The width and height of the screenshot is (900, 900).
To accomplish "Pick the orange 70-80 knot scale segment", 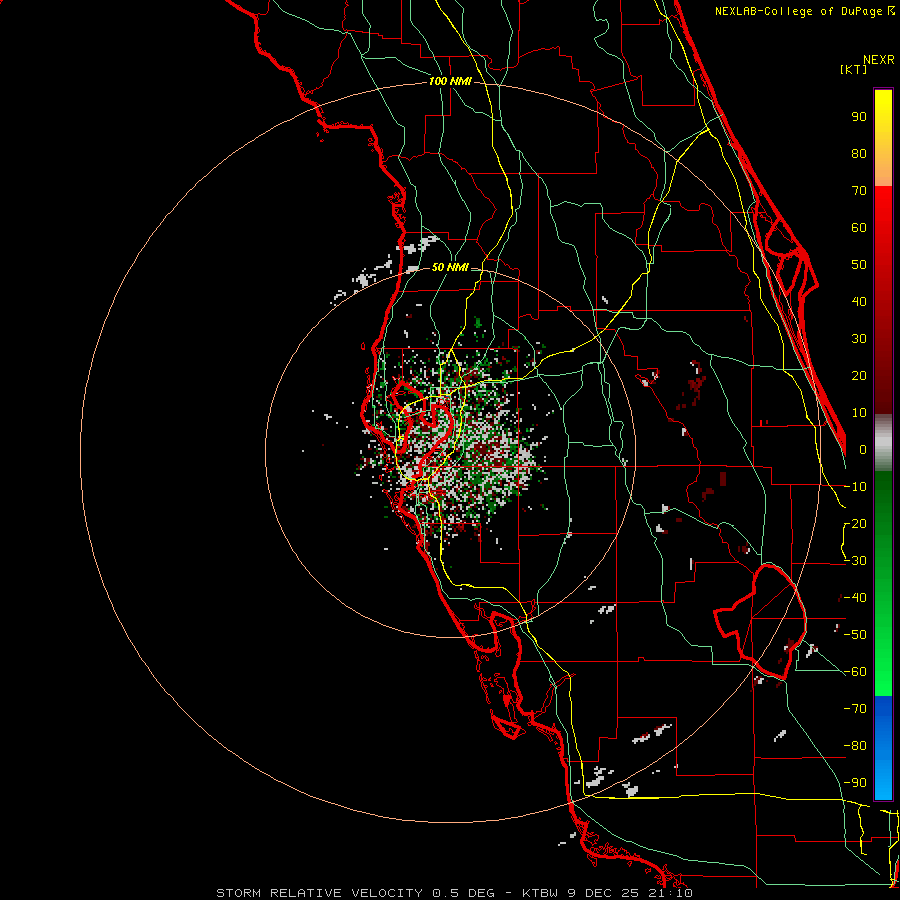I will pos(883,170).
